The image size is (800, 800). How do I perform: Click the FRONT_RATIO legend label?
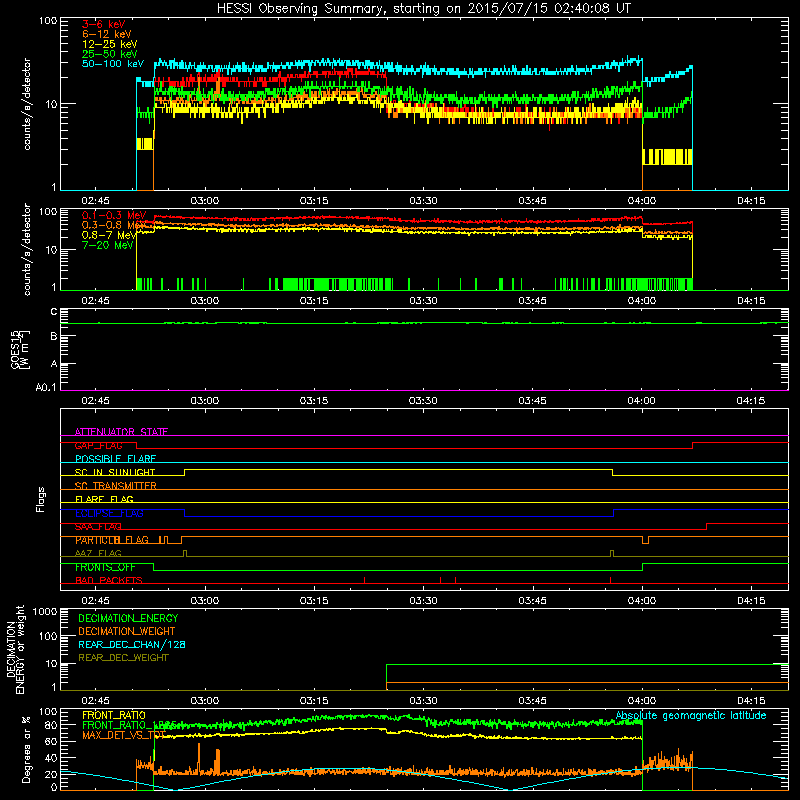114,715
